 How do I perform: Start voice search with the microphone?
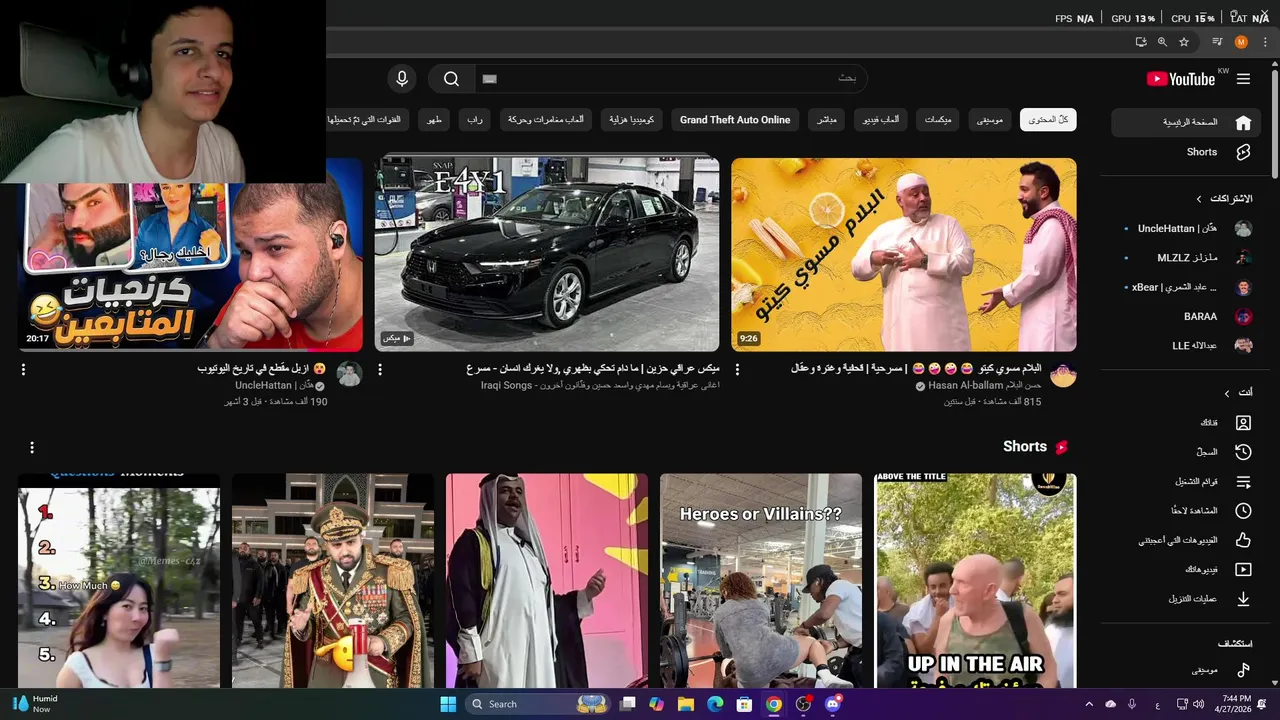click(x=402, y=79)
